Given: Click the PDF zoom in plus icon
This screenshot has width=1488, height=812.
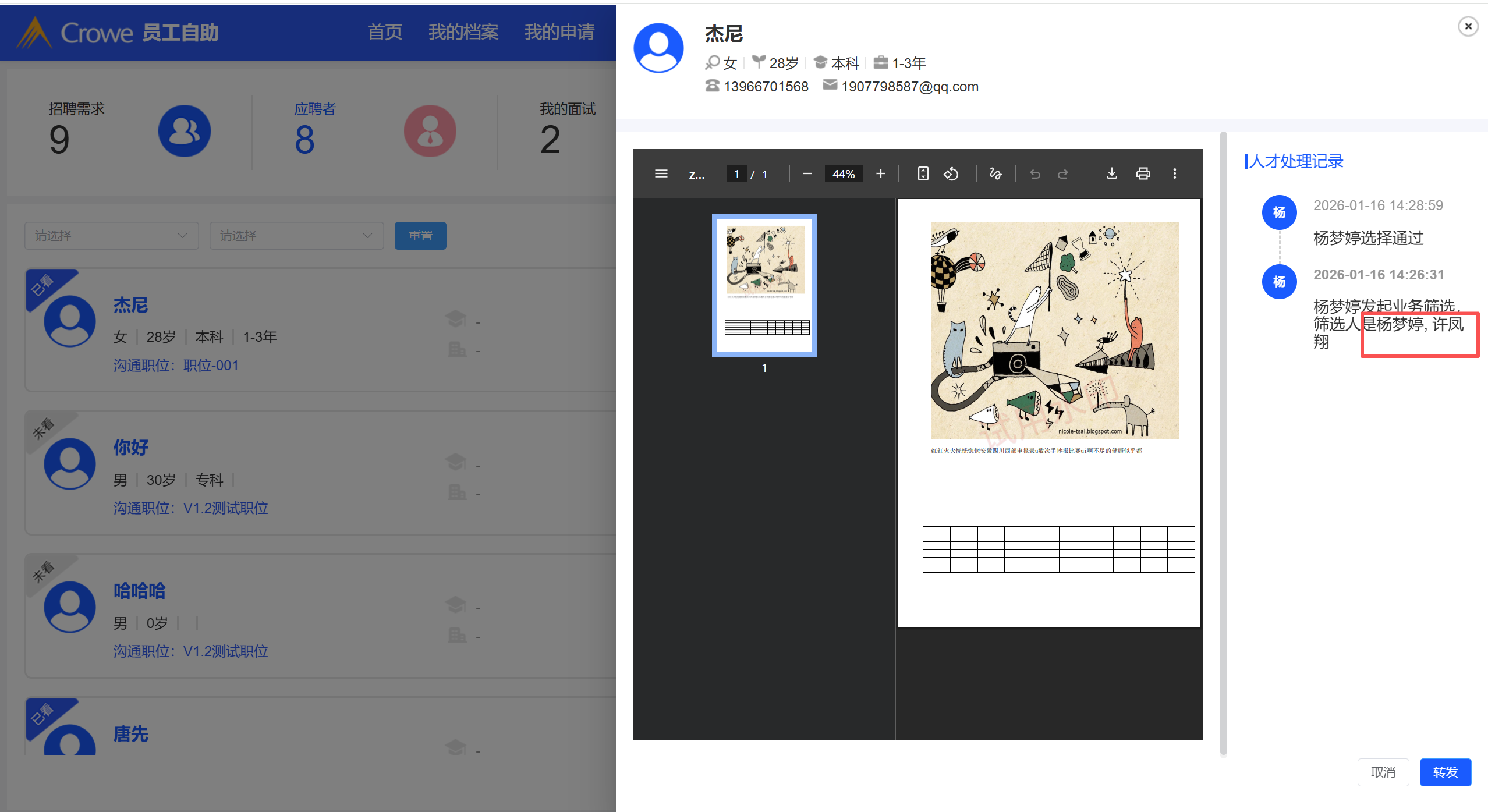Looking at the screenshot, I should coord(880,173).
